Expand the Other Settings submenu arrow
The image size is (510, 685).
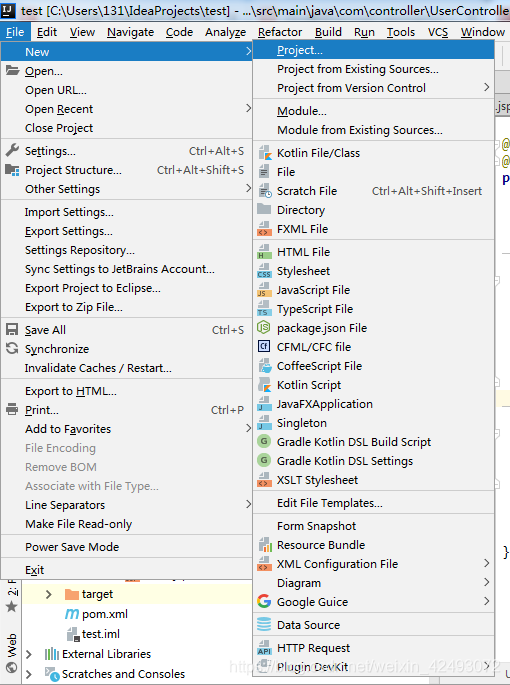click(248, 188)
